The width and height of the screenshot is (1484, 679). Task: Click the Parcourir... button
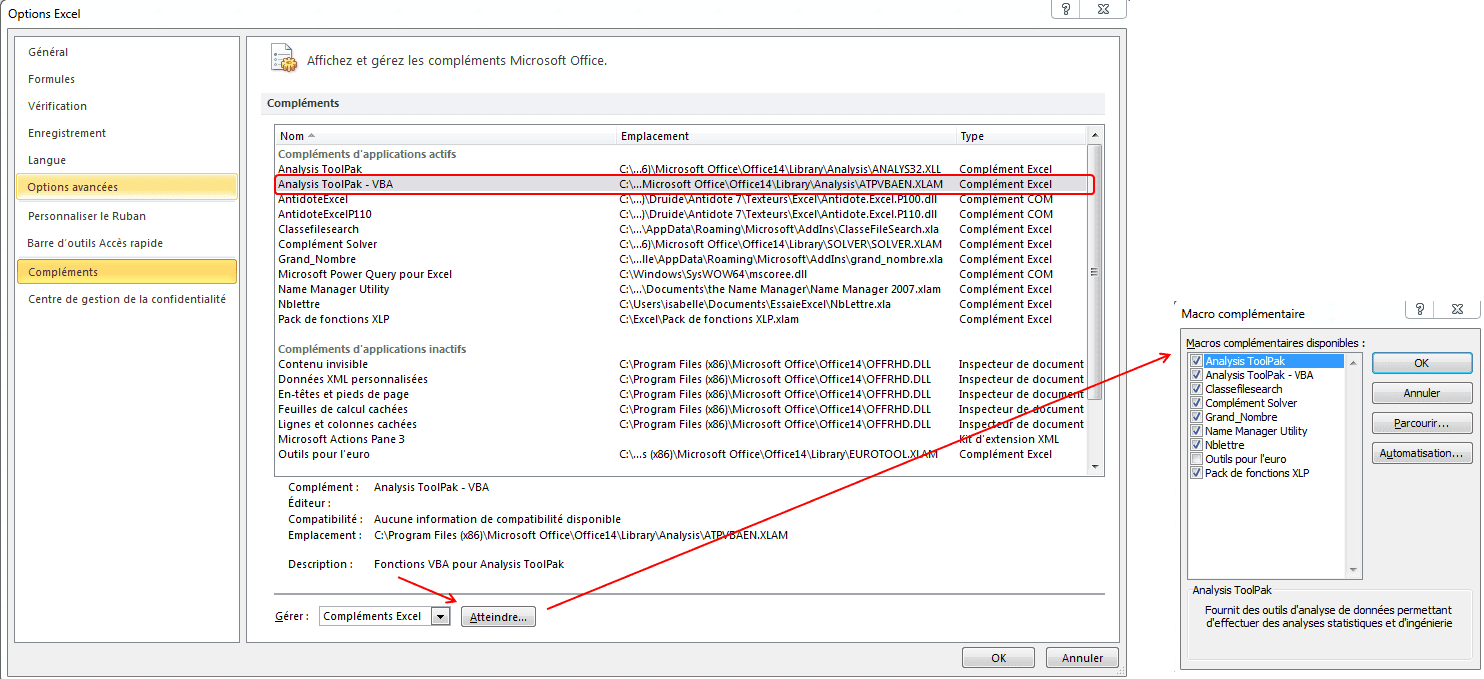click(1422, 423)
